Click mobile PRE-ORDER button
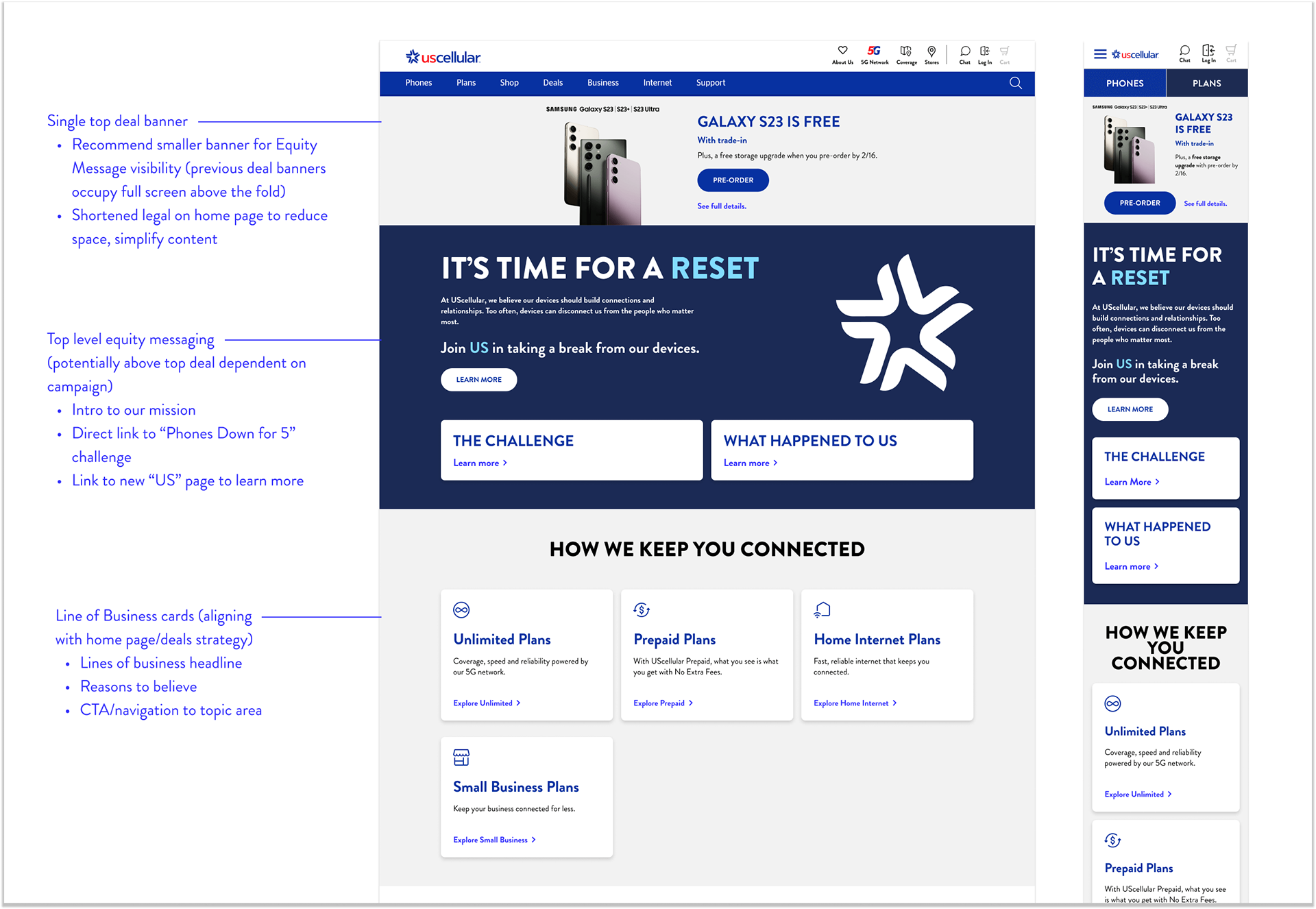The height and width of the screenshot is (909, 1316). coord(1140,203)
